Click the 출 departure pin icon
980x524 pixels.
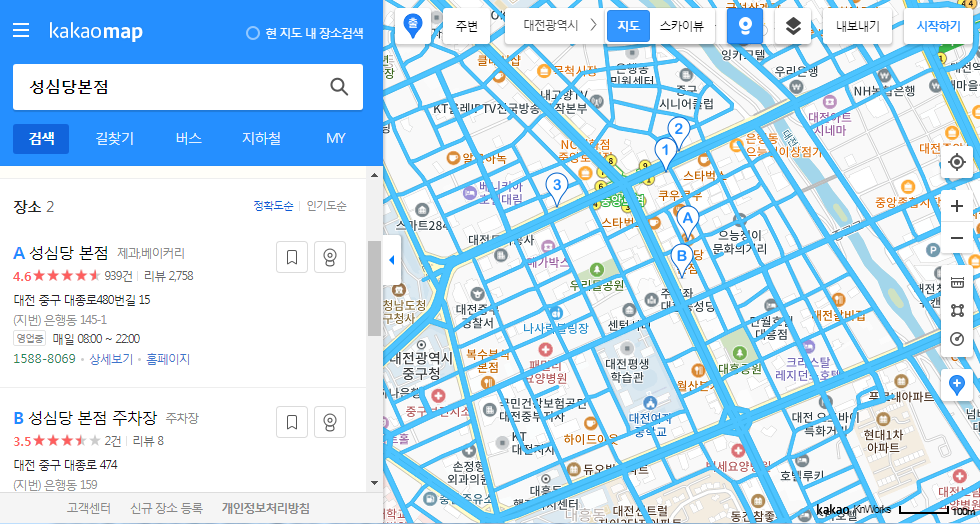coord(412,26)
